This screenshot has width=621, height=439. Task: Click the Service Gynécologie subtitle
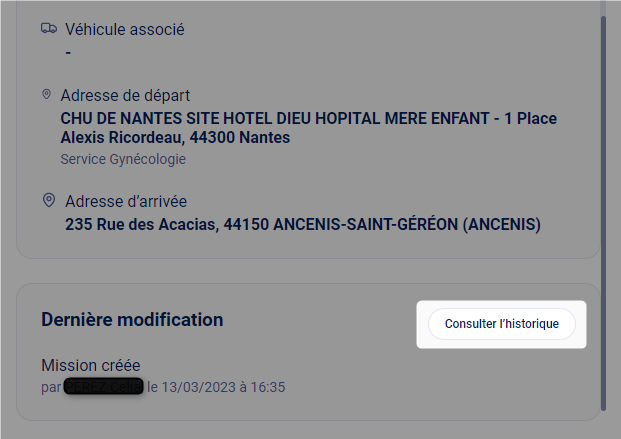pyautogui.click(x=122, y=159)
